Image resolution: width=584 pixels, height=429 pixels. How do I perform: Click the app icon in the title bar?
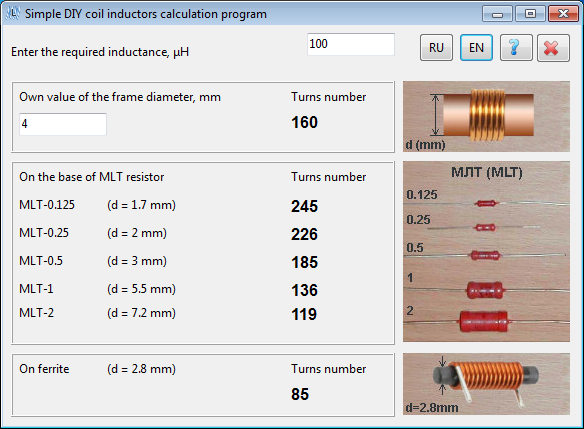[x=13, y=14]
